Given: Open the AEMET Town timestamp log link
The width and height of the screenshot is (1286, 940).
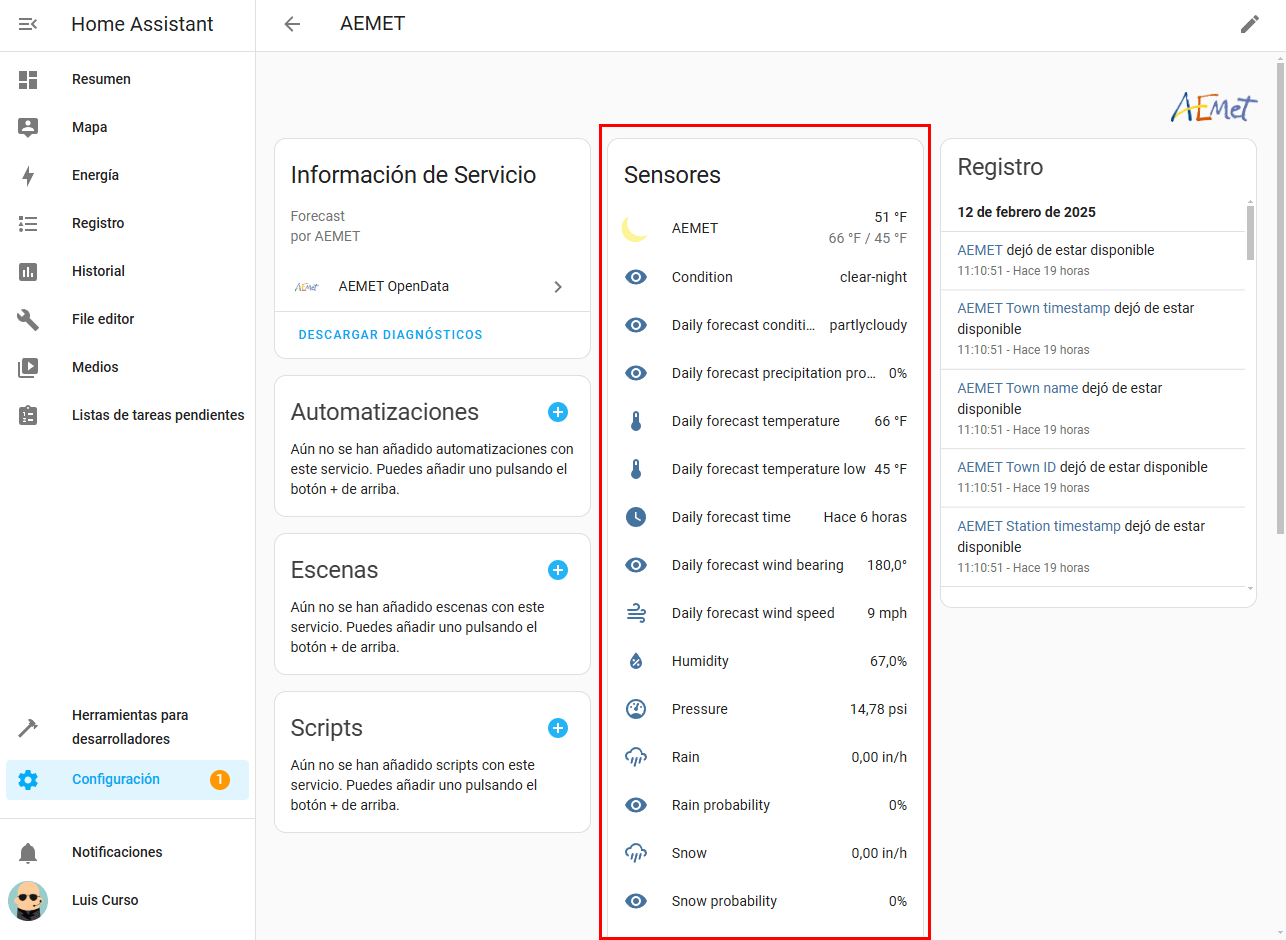Looking at the screenshot, I should pos(1033,308).
